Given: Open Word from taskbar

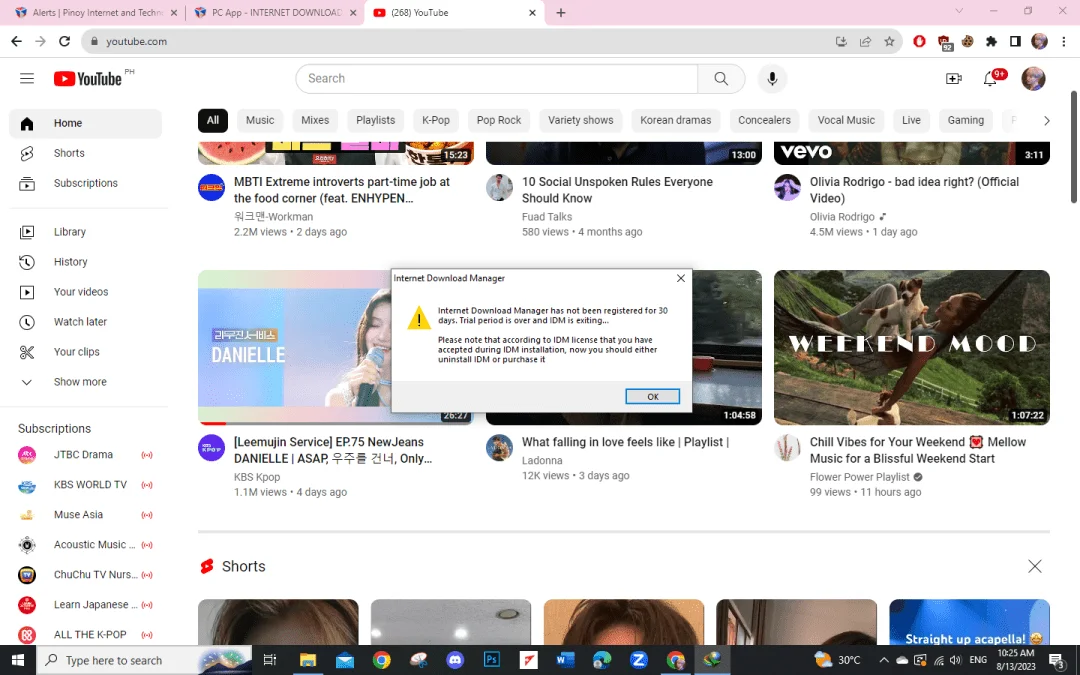Looking at the screenshot, I should [565, 660].
